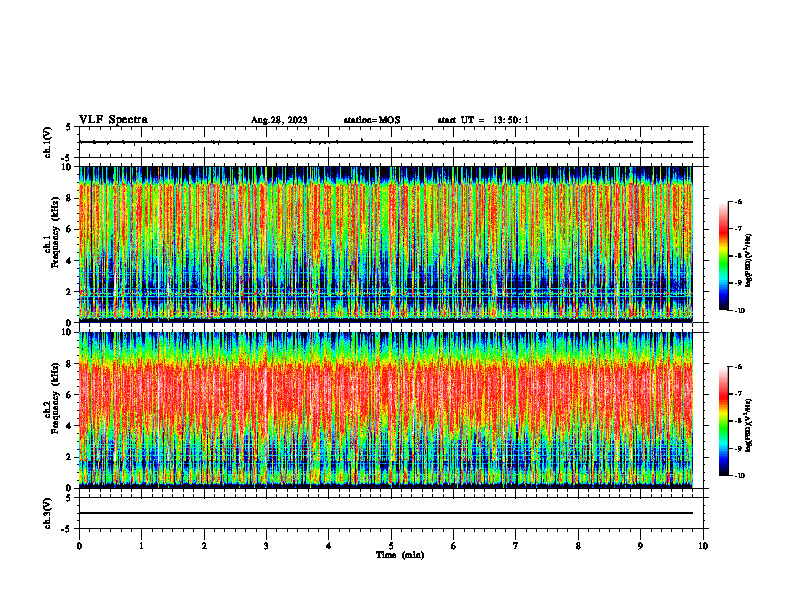The height and width of the screenshot is (612, 792).
Task: Click the ch.1 spectrogram color scale bar
Action: [x=723, y=256]
